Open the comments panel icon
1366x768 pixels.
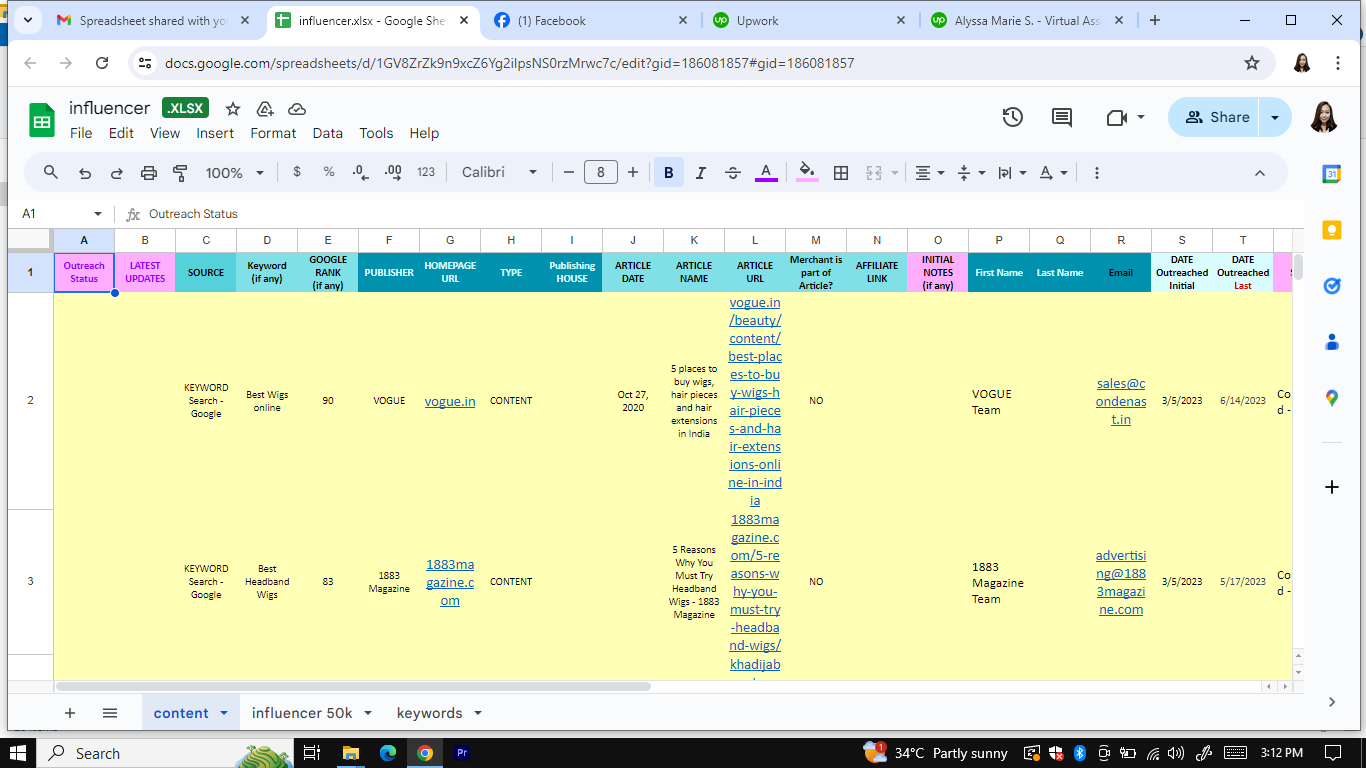[1062, 117]
